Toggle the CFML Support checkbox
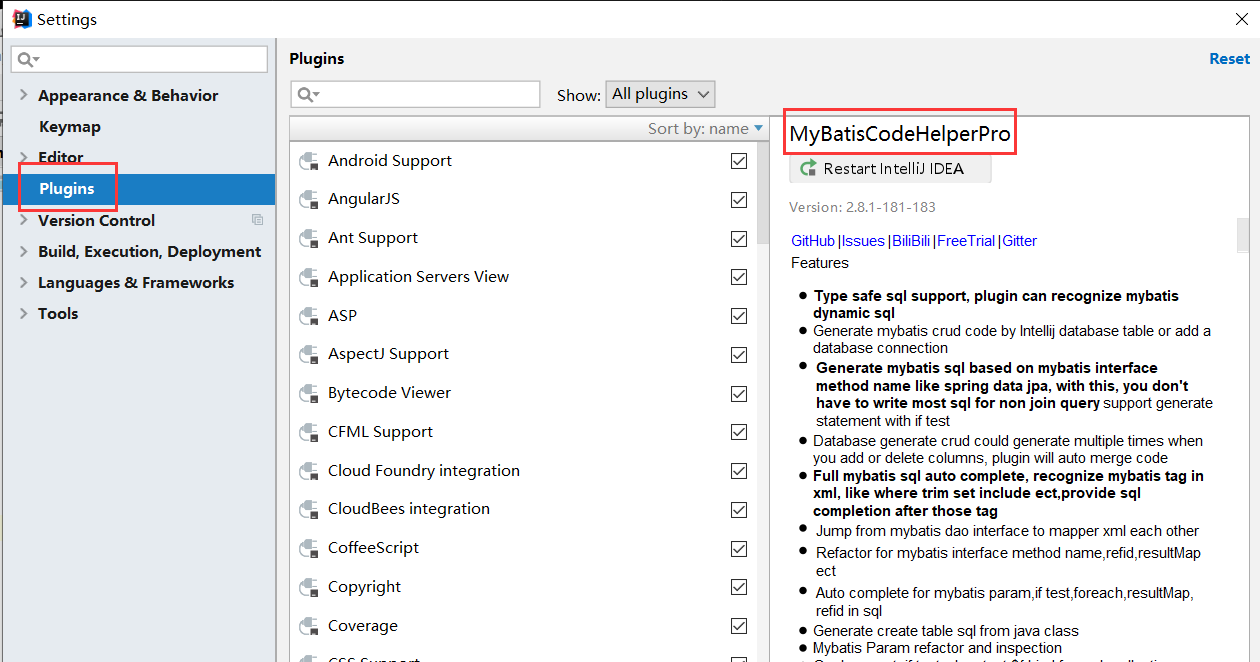1260x662 pixels. pos(739,432)
